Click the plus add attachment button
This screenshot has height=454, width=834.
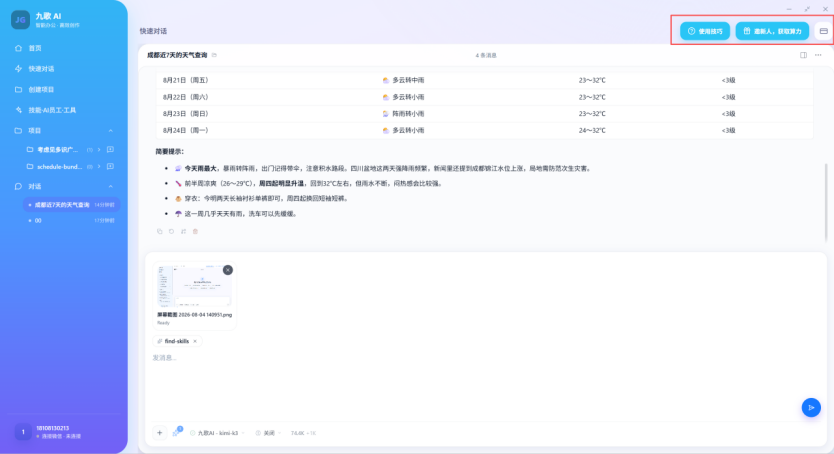(x=160, y=433)
